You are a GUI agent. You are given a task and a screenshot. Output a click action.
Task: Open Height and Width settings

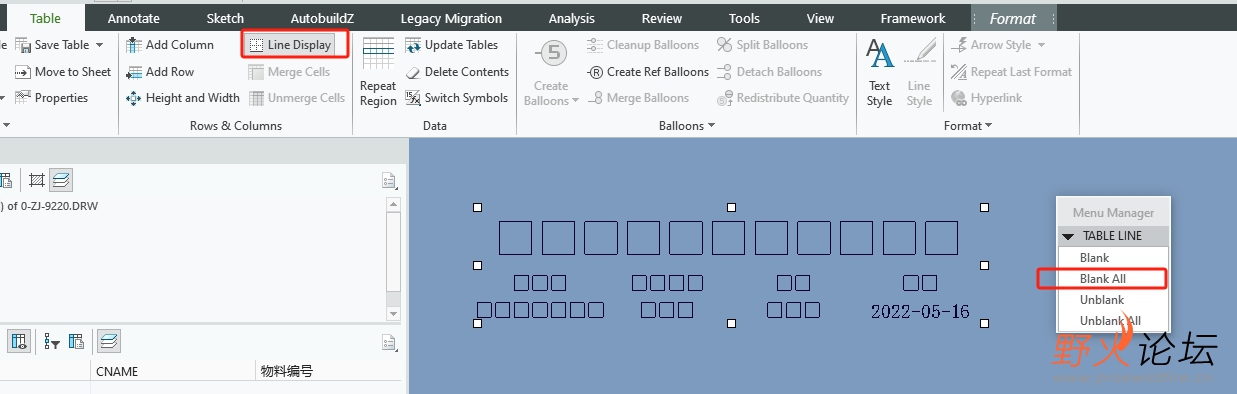click(183, 98)
